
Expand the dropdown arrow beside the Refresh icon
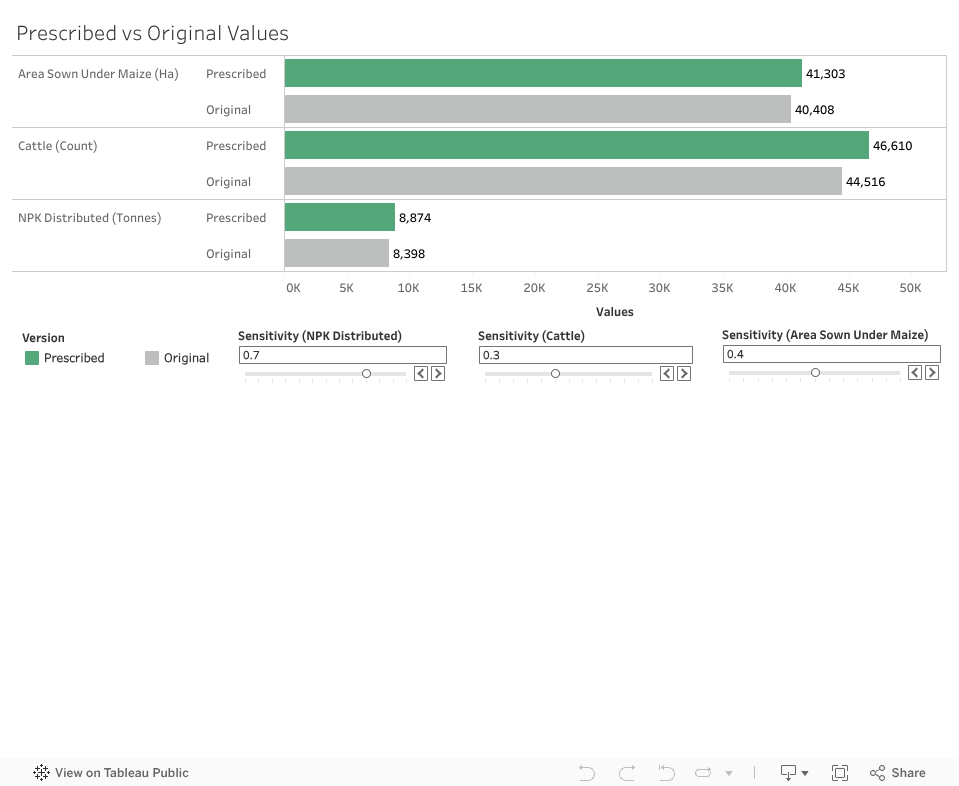729,773
